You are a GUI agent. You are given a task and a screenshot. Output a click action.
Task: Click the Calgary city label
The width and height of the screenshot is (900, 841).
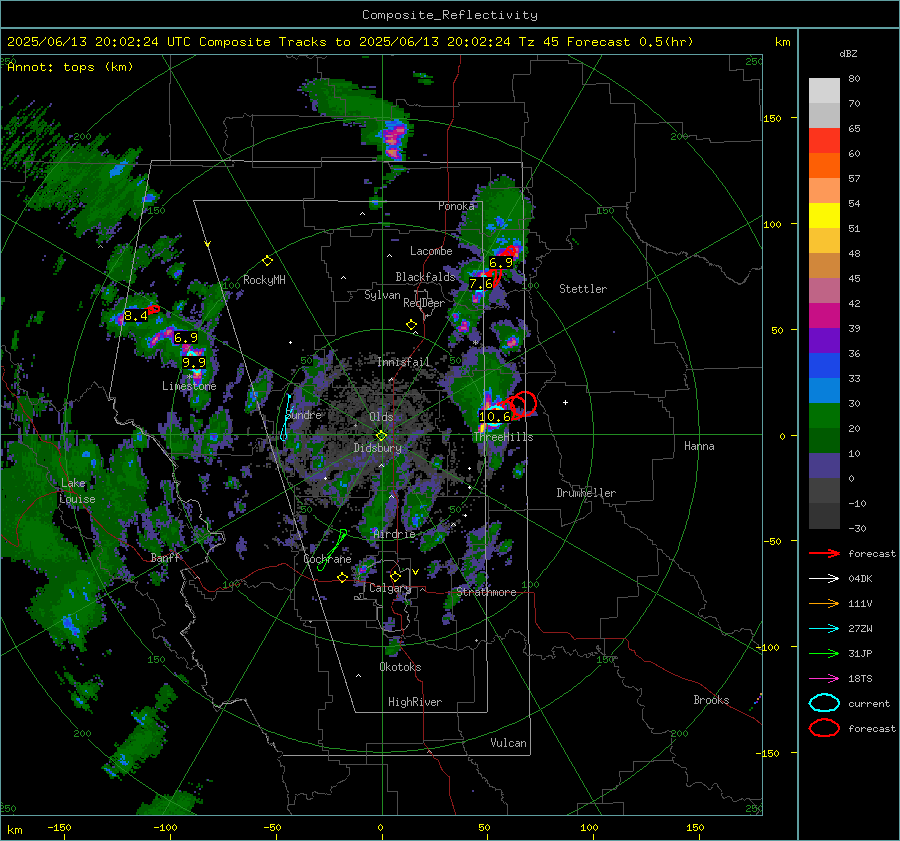tap(390, 588)
